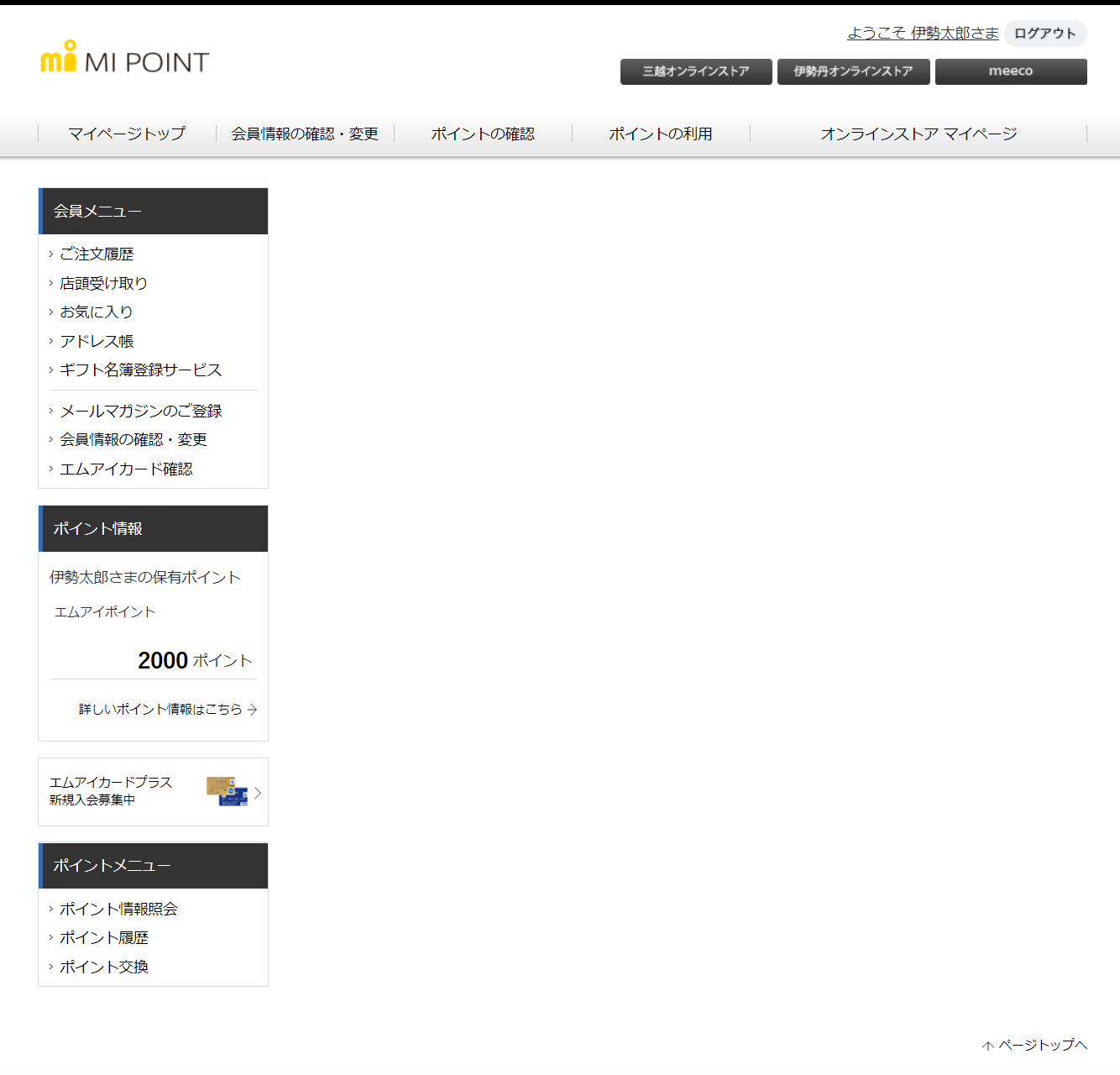Click the arrow beside 詳しいポイント情報はこちら

252,710
